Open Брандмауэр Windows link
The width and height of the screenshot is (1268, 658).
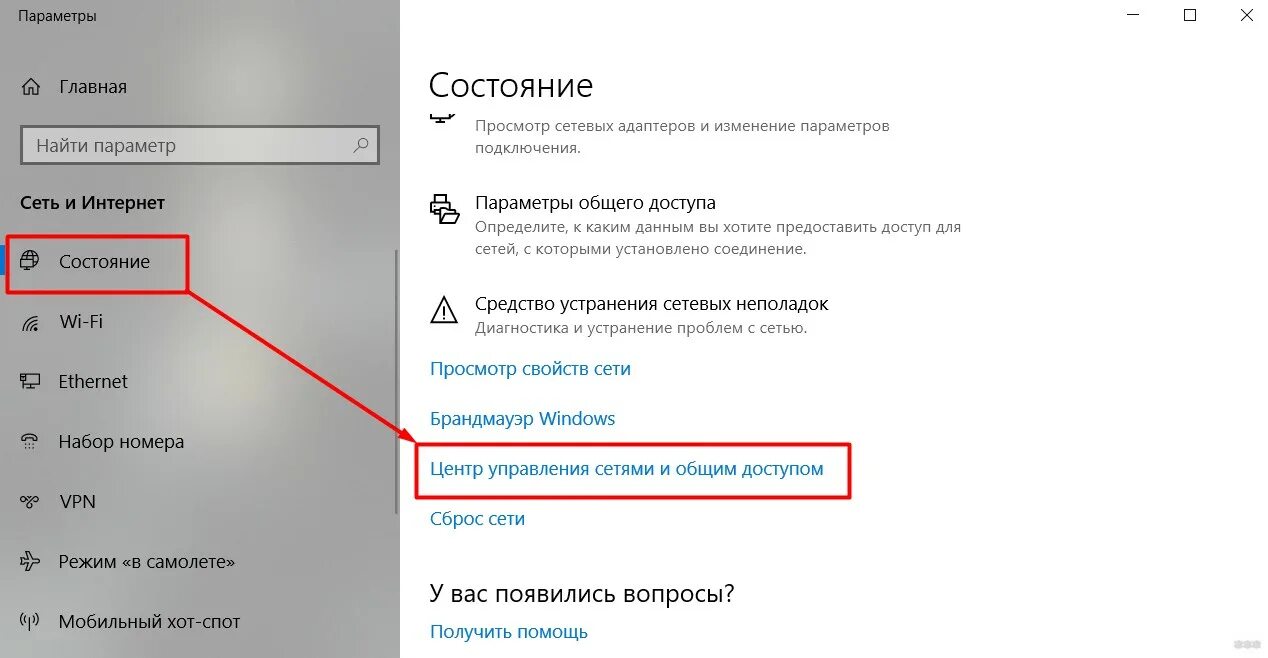point(522,419)
